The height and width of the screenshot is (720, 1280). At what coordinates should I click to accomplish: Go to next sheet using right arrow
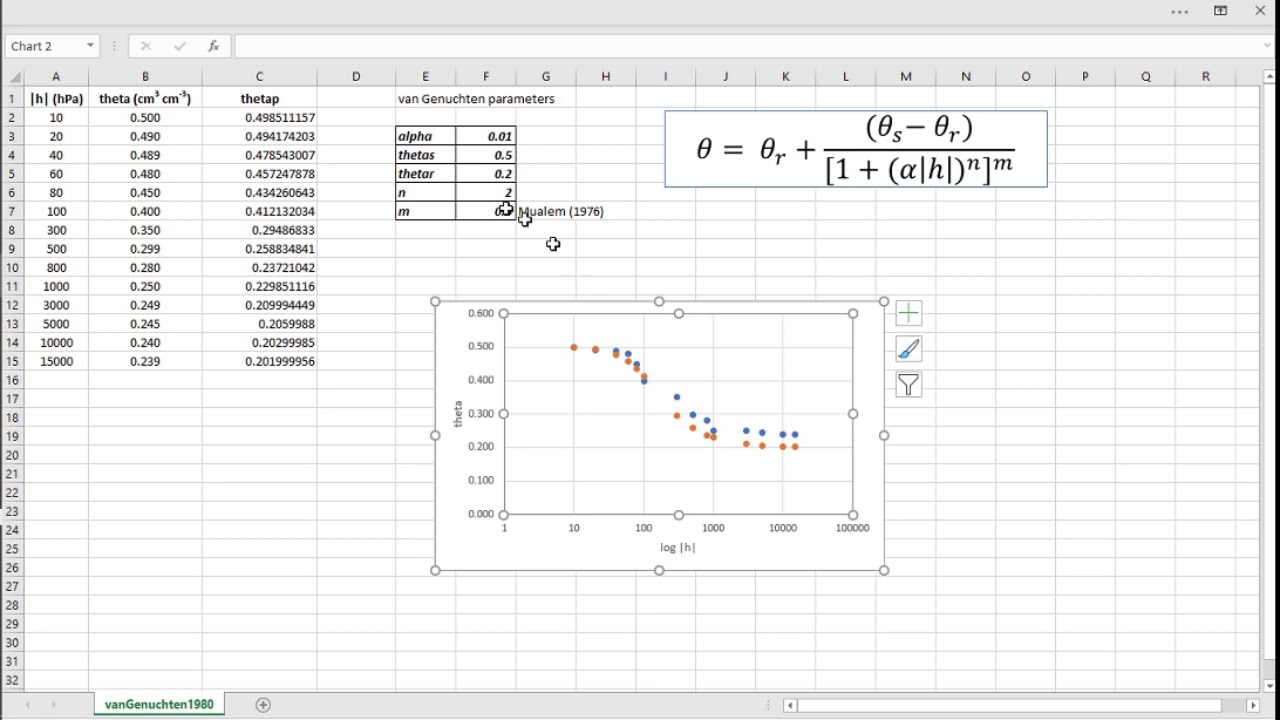tap(54, 705)
